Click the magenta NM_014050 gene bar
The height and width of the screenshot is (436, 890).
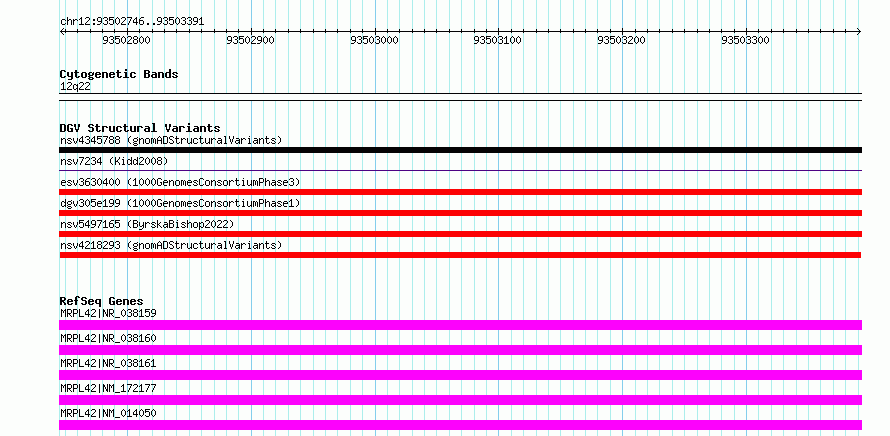(x=460, y=425)
